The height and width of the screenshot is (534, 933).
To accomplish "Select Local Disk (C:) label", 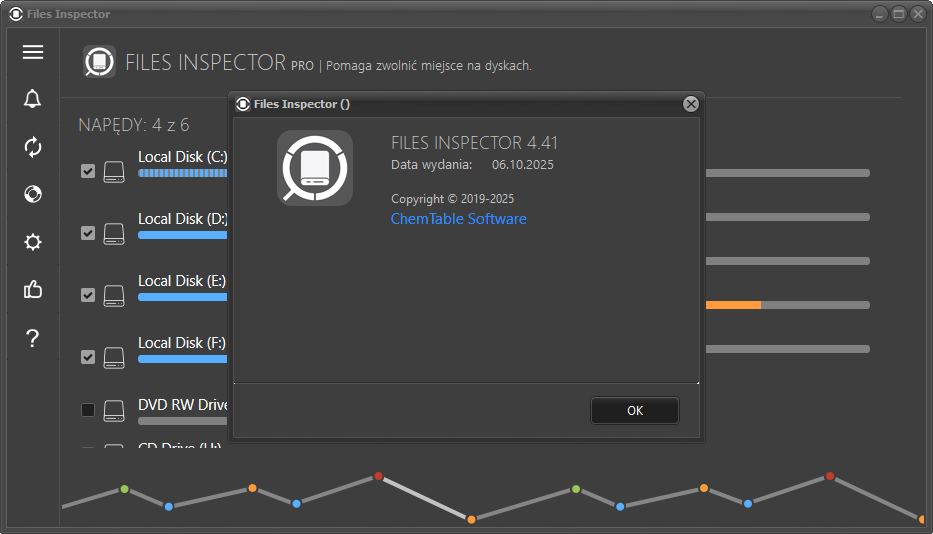I will click(183, 157).
